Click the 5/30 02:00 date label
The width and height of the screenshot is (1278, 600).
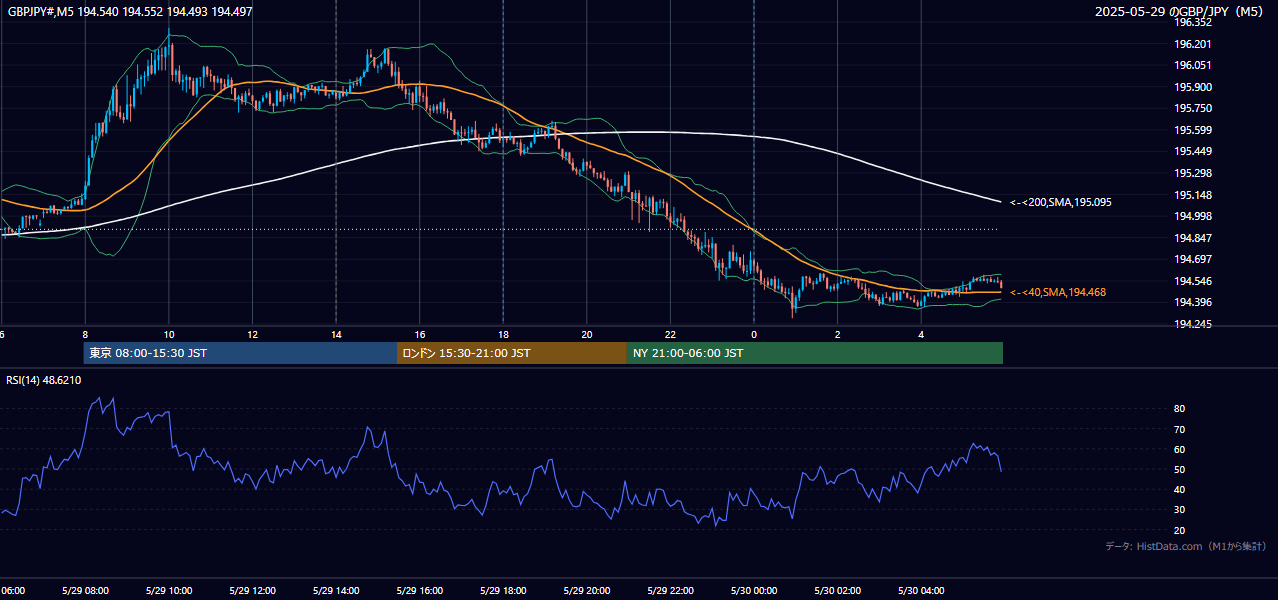837,590
